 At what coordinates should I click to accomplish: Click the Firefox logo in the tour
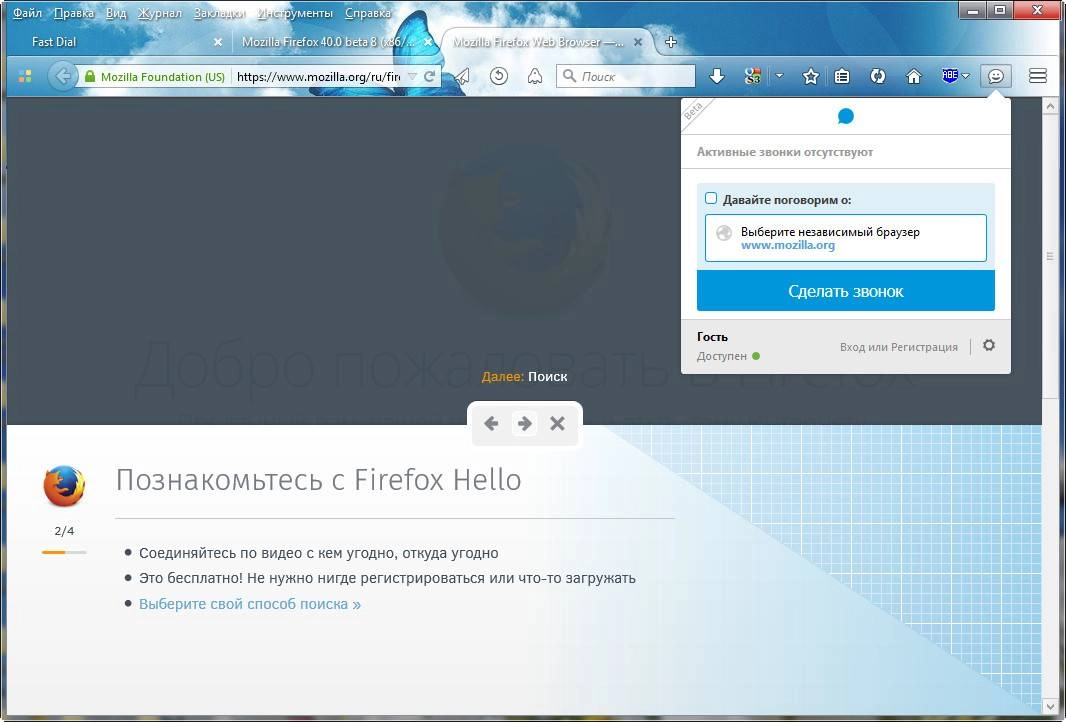click(64, 485)
